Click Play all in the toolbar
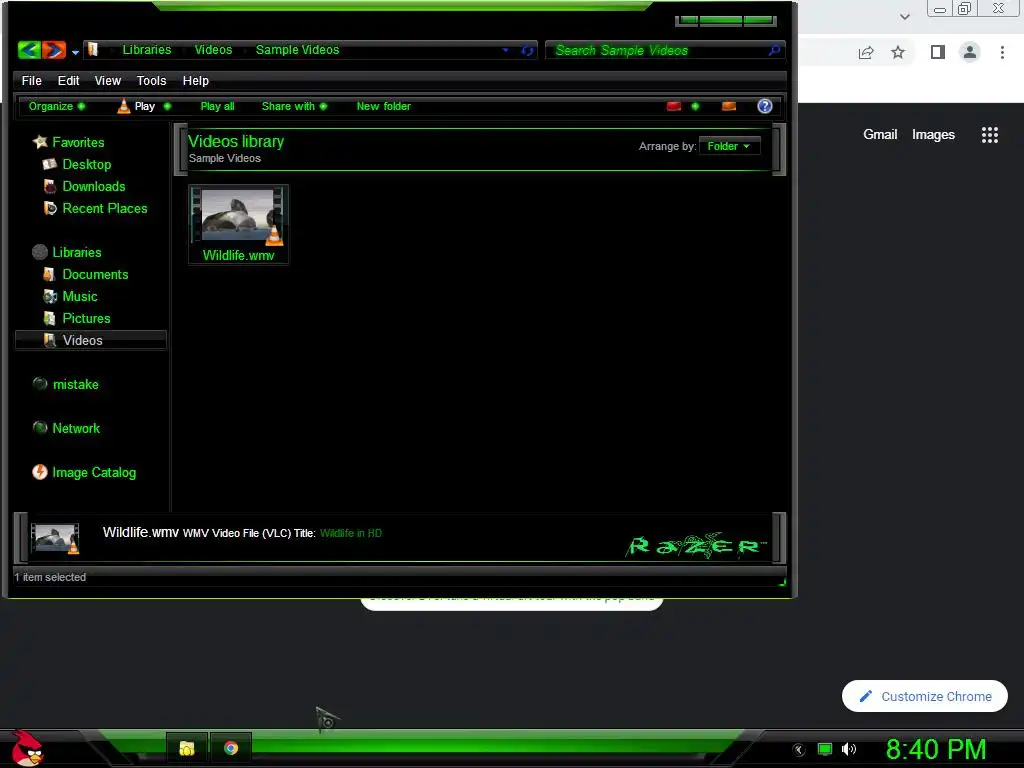The height and width of the screenshot is (768, 1024). (217, 106)
